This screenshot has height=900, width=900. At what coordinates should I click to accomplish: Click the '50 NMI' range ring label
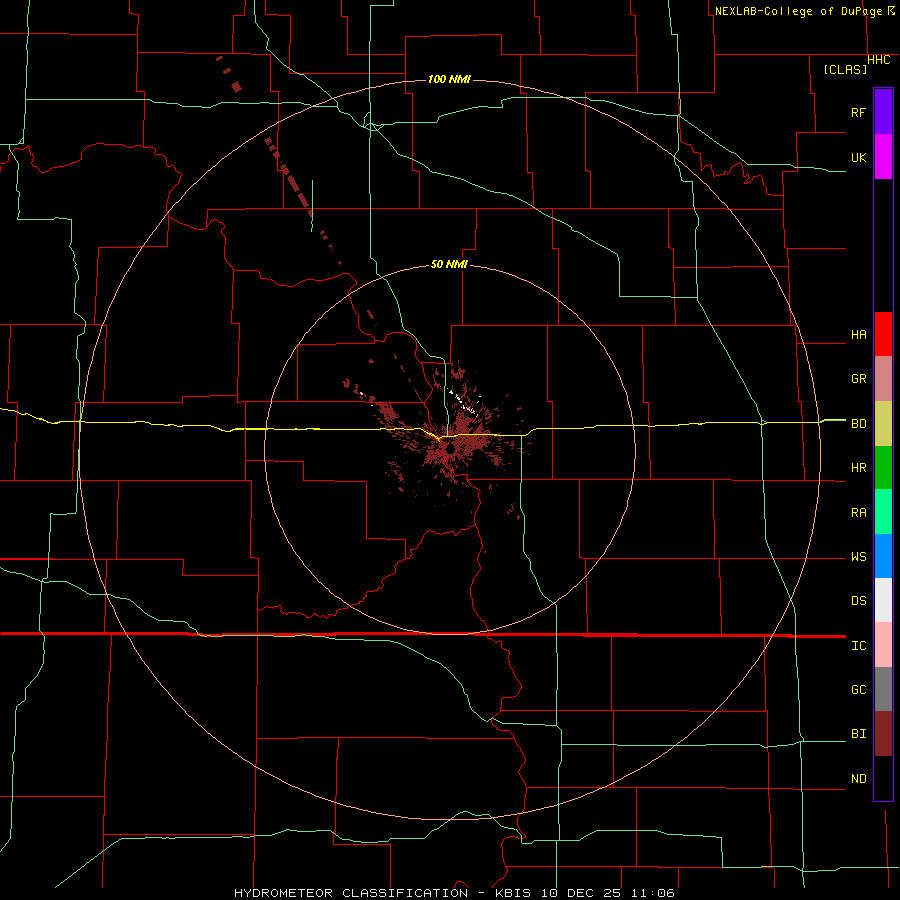coord(449,264)
